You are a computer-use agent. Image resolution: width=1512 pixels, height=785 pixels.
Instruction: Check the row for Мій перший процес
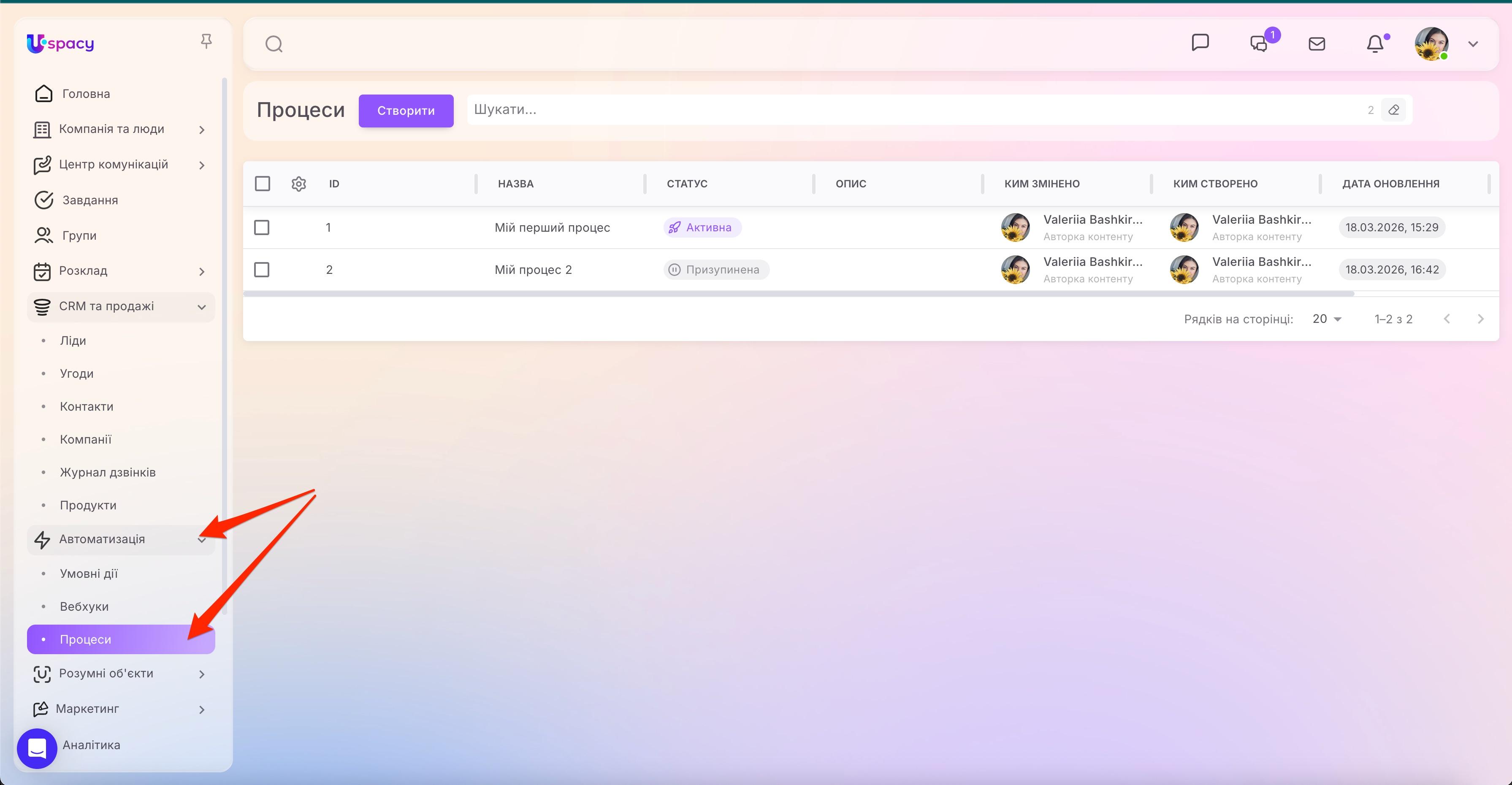[262, 227]
